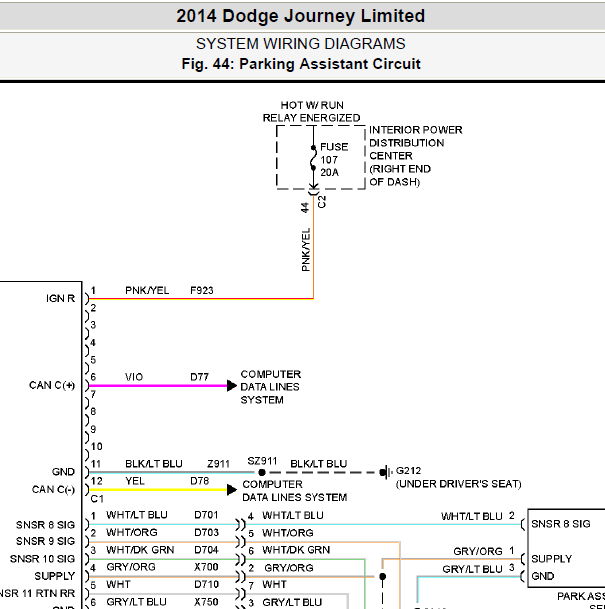Click the dashed BLK/LT BLU wire to G212
The width and height of the screenshot is (605, 609).
click(x=323, y=473)
